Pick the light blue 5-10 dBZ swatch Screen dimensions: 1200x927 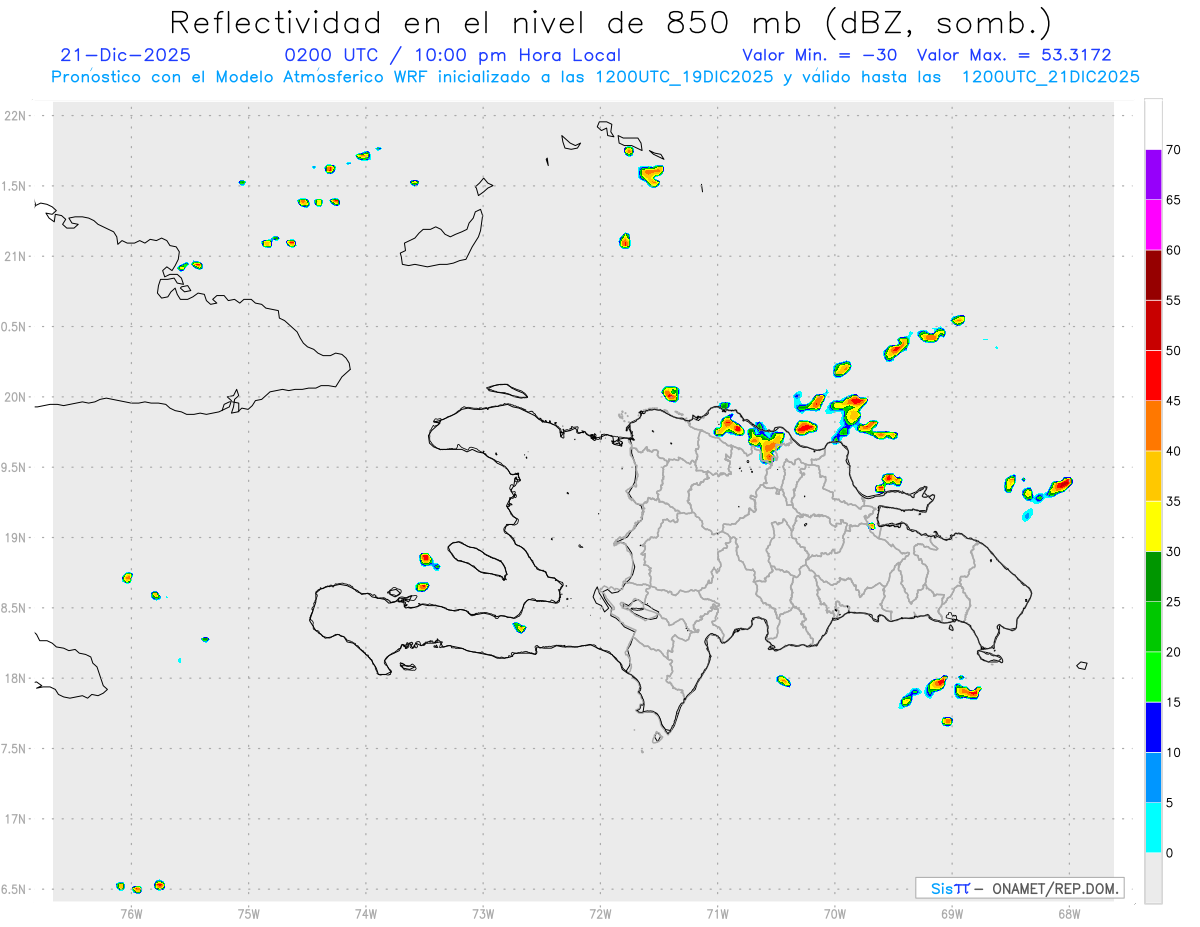(x=1153, y=778)
